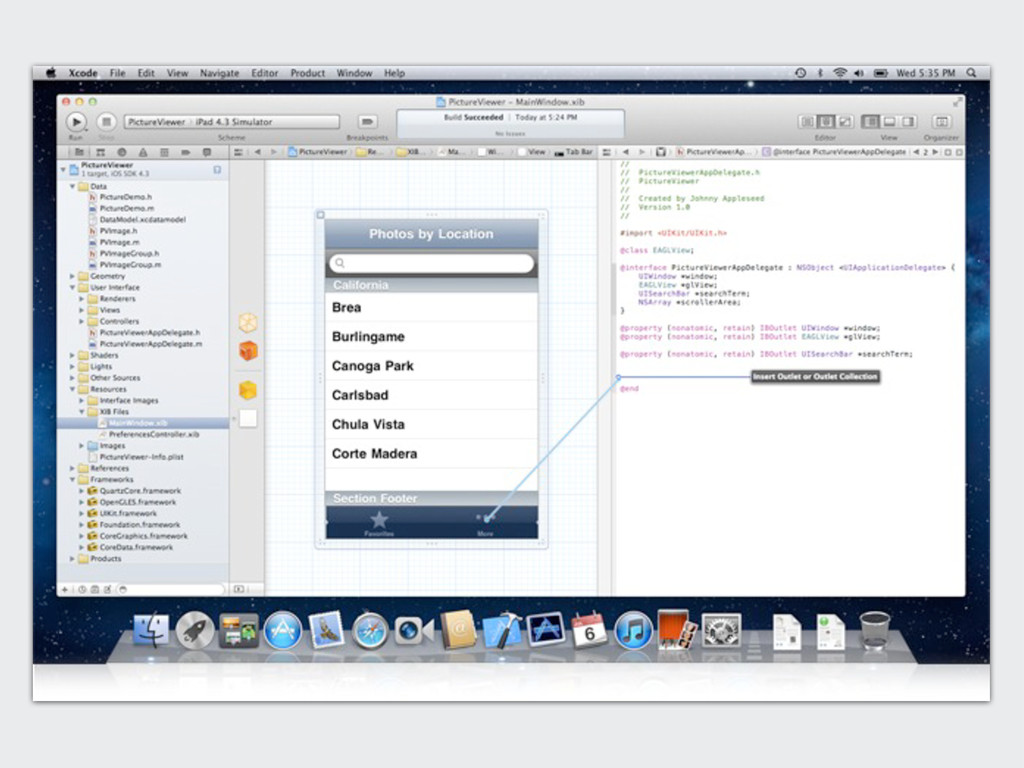Collapse the Data group
The width and height of the screenshot is (1024, 768).
[x=72, y=186]
